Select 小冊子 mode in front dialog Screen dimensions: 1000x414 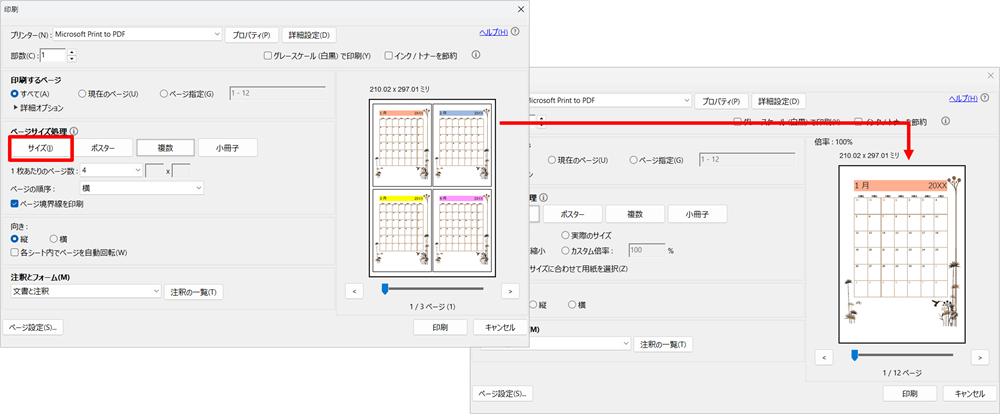point(228,147)
